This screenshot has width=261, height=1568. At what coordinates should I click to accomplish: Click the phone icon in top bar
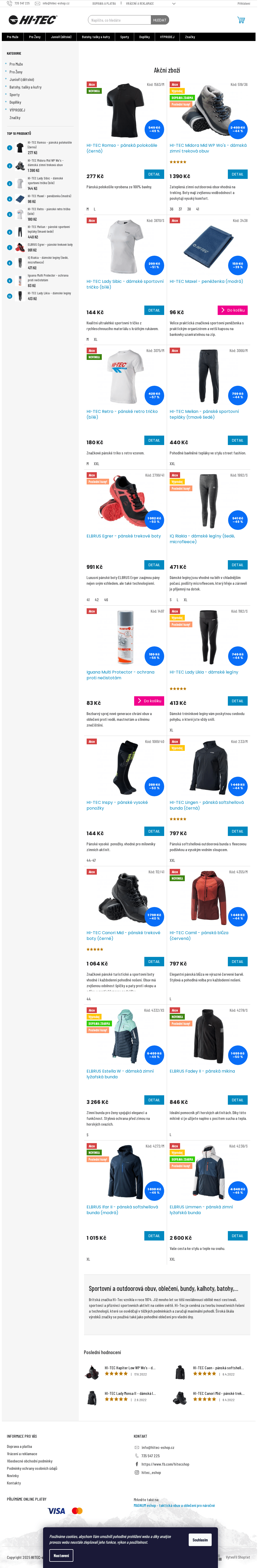pos(10,3)
